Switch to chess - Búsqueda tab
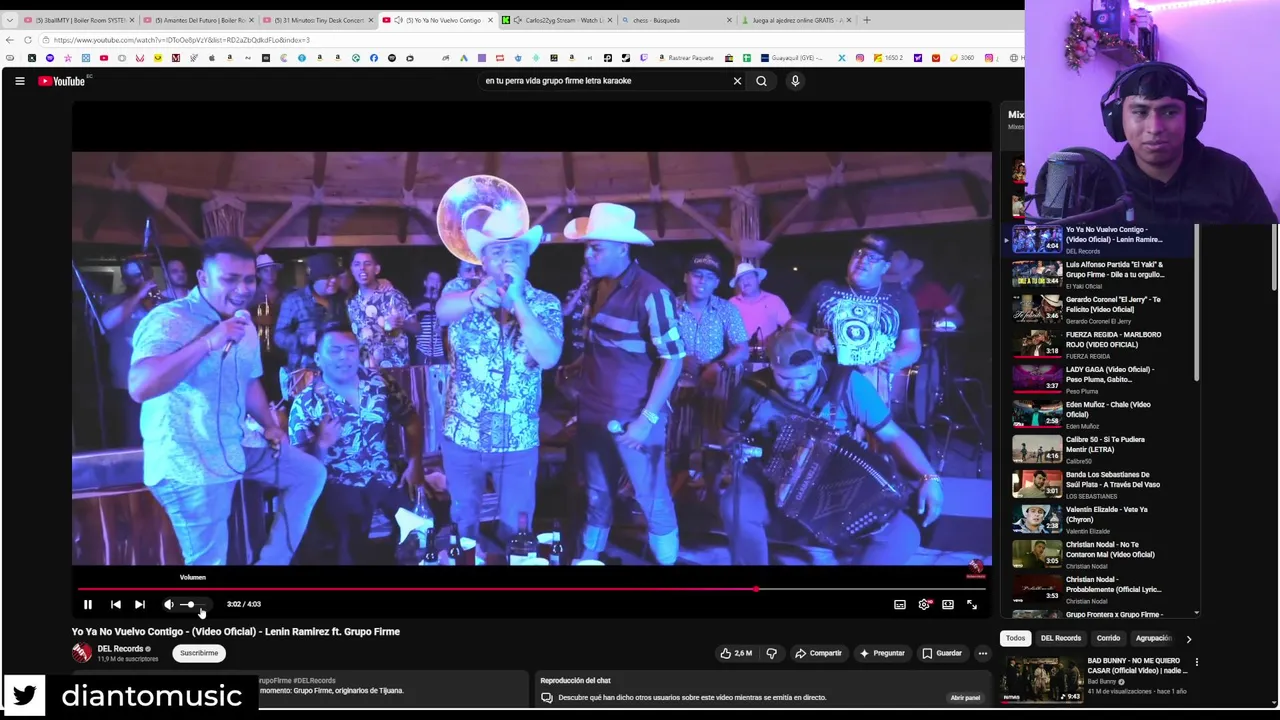This screenshot has width=1280, height=720. pos(676,20)
